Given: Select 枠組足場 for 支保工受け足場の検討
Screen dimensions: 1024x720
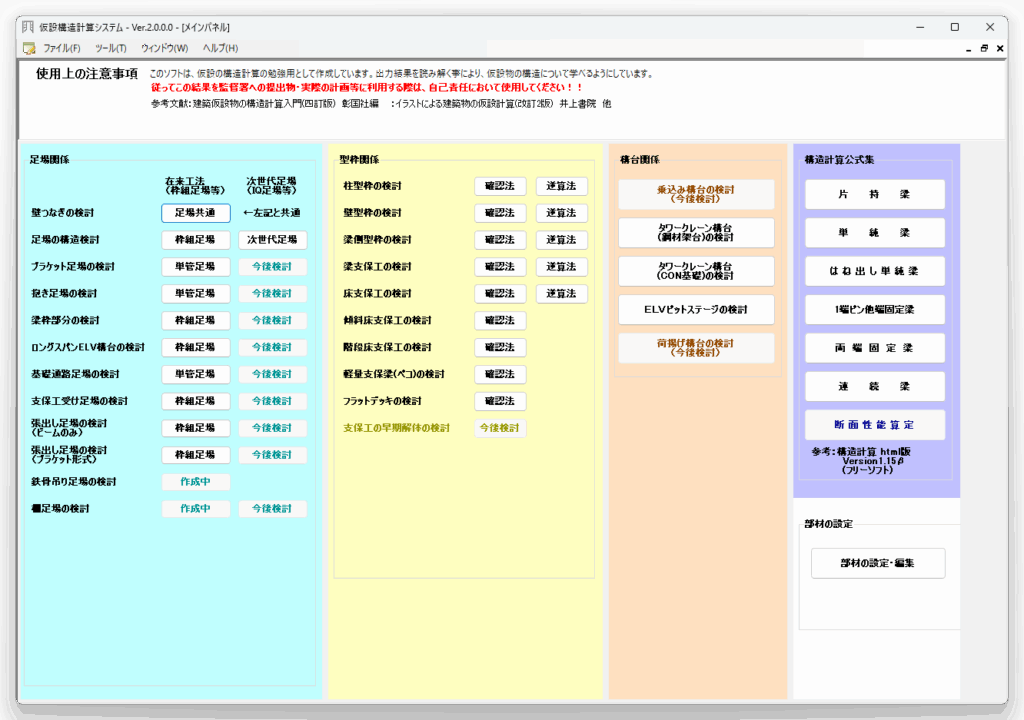Looking at the screenshot, I should pyautogui.click(x=196, y=401).
